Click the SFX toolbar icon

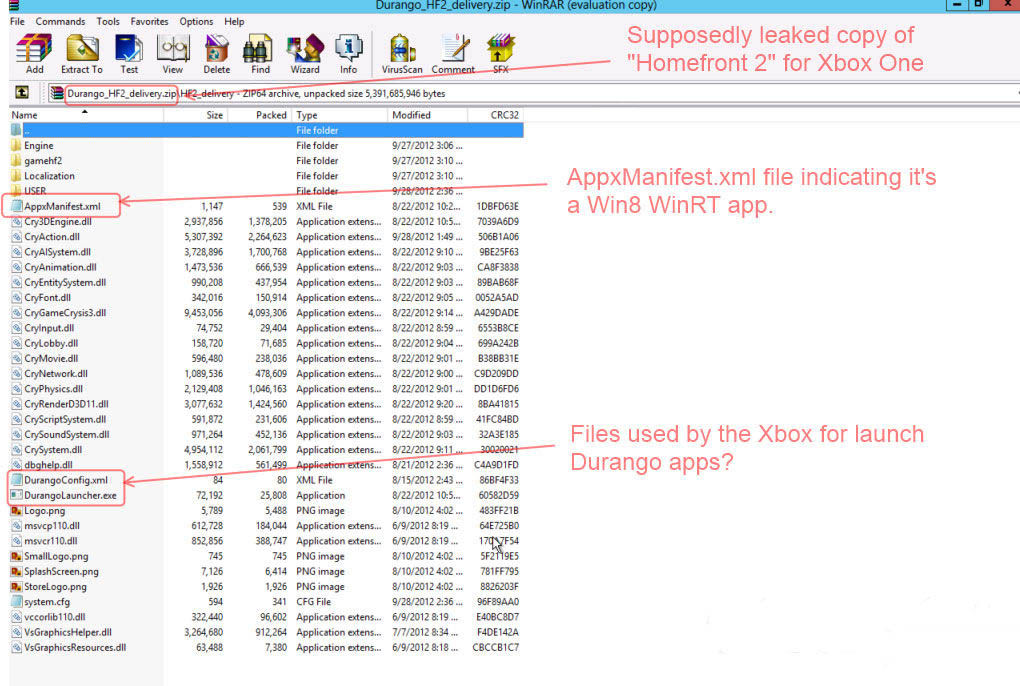(x=500, y=54)
